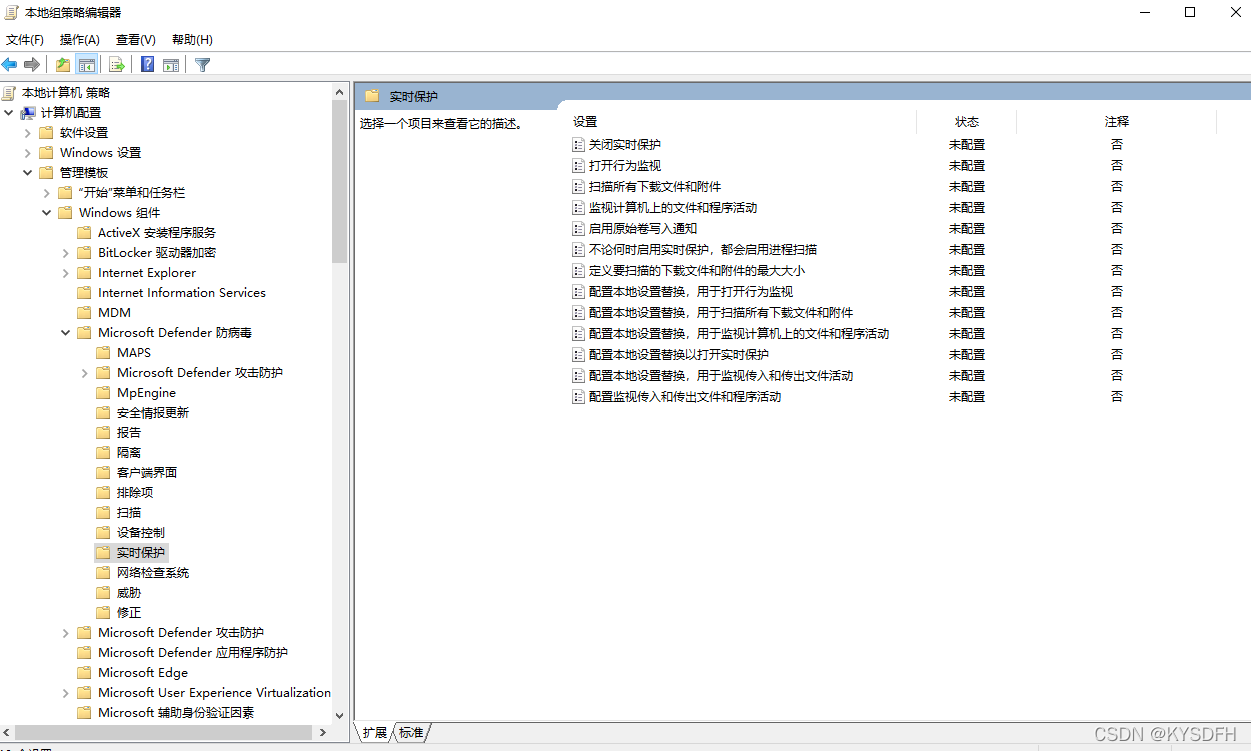The width and height of the screenshot is (1251, 751).
Task: Select 定义要扫描的下载文件和附件的最大大小 policy
Action: [x=697, y=271]
